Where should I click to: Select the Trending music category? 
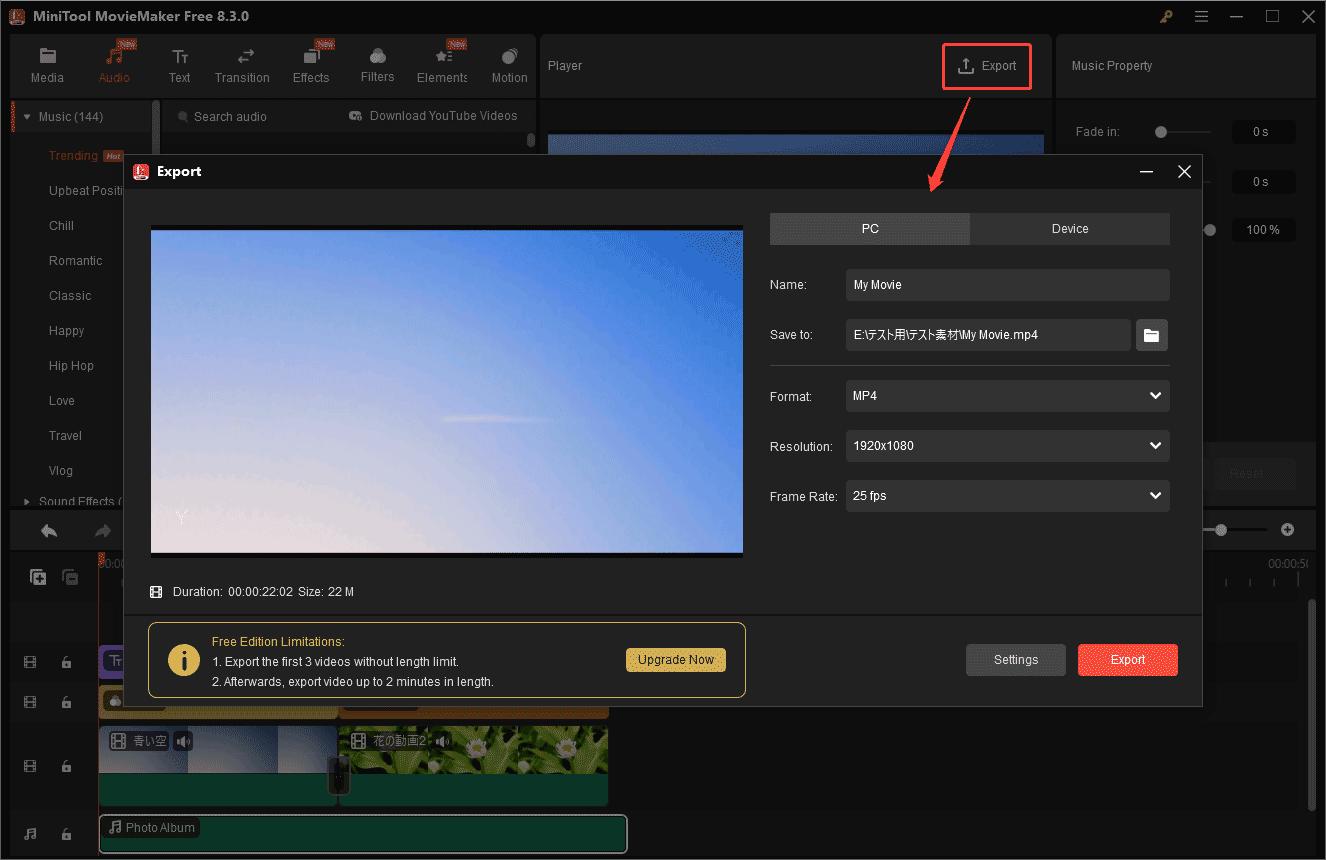[73, 156]
